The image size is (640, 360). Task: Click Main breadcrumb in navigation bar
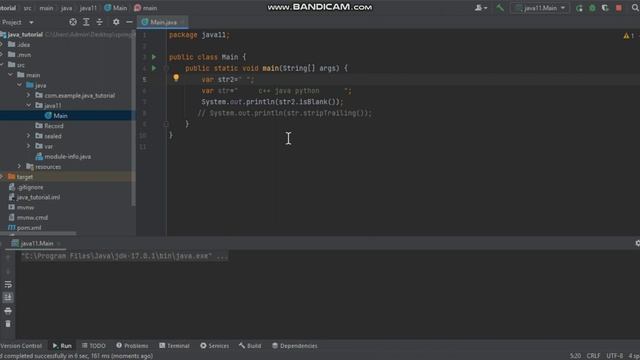pos(116,8)
